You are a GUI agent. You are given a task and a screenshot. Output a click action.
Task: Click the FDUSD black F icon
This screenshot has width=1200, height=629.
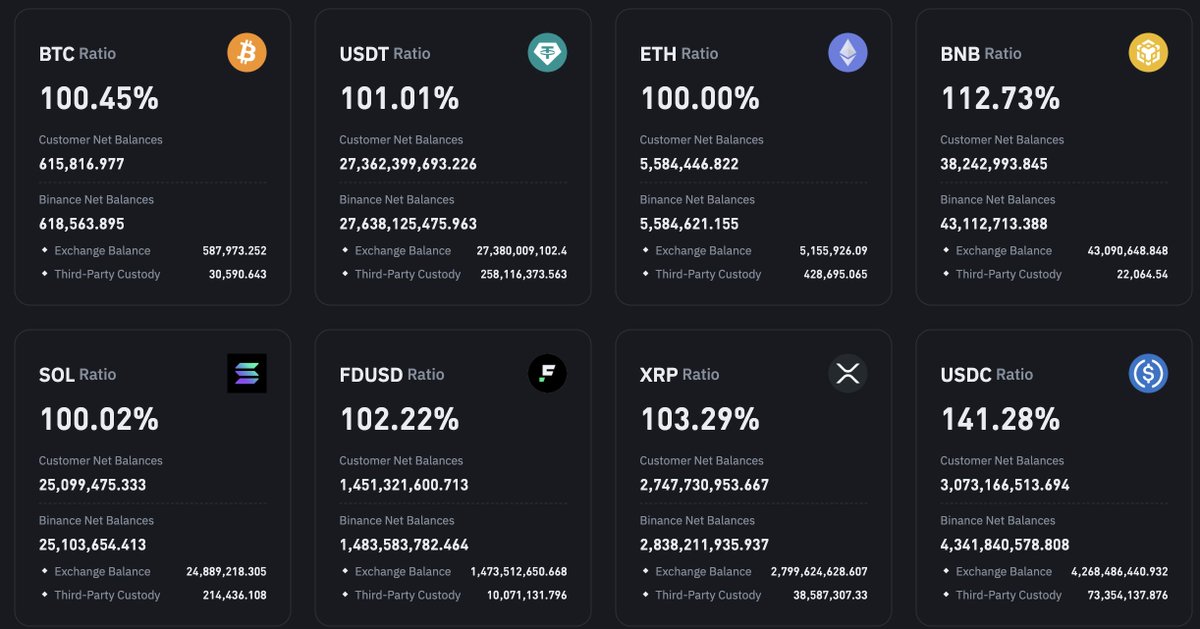point(547,373)
